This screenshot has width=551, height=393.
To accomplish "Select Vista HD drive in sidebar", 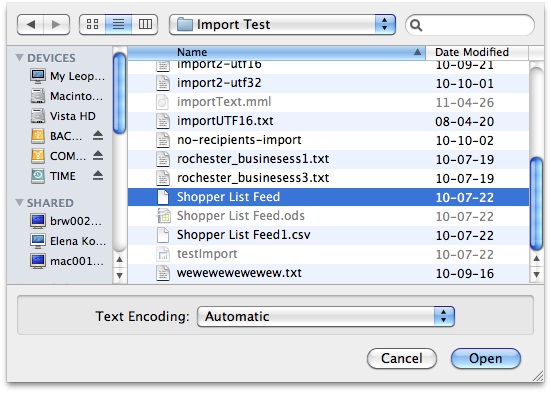I will click(63, 116).
